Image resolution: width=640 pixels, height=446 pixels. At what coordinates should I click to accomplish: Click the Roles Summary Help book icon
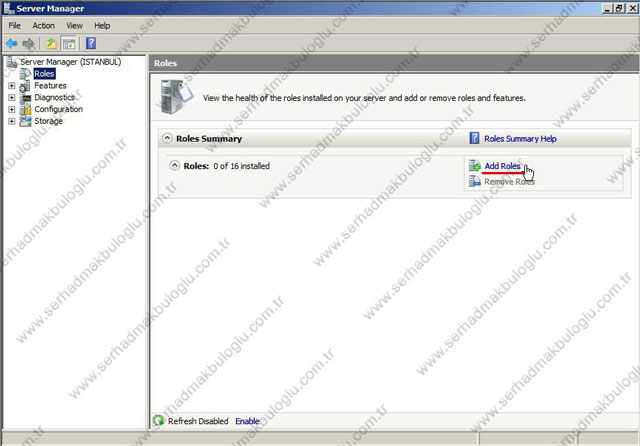point(474,138)
